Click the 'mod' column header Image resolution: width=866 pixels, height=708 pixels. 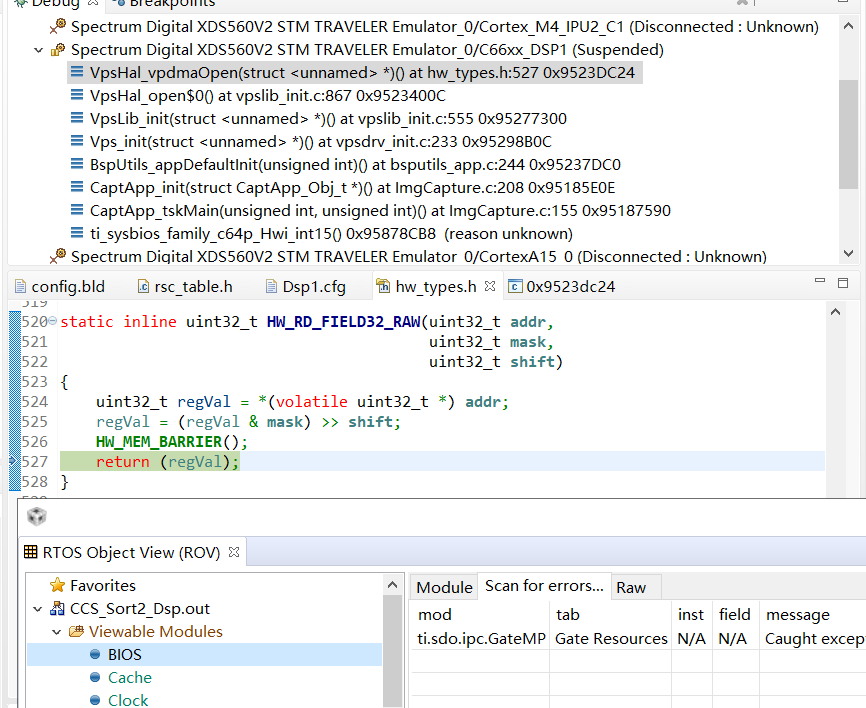[x=435, y=615]
